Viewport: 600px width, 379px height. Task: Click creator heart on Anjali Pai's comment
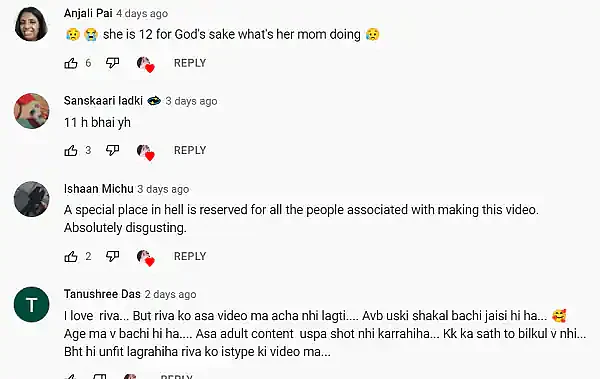[x=145, y=64]
